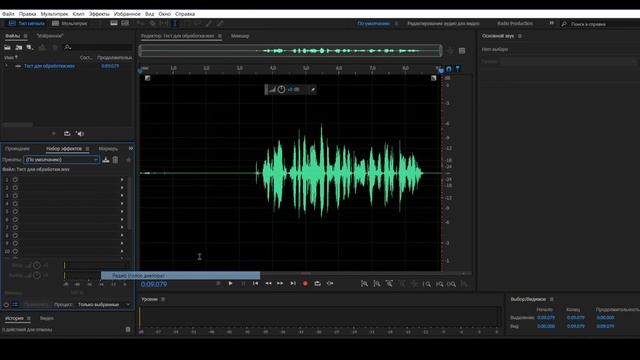Zoom in amplitude icon

[x=364, y=284]
